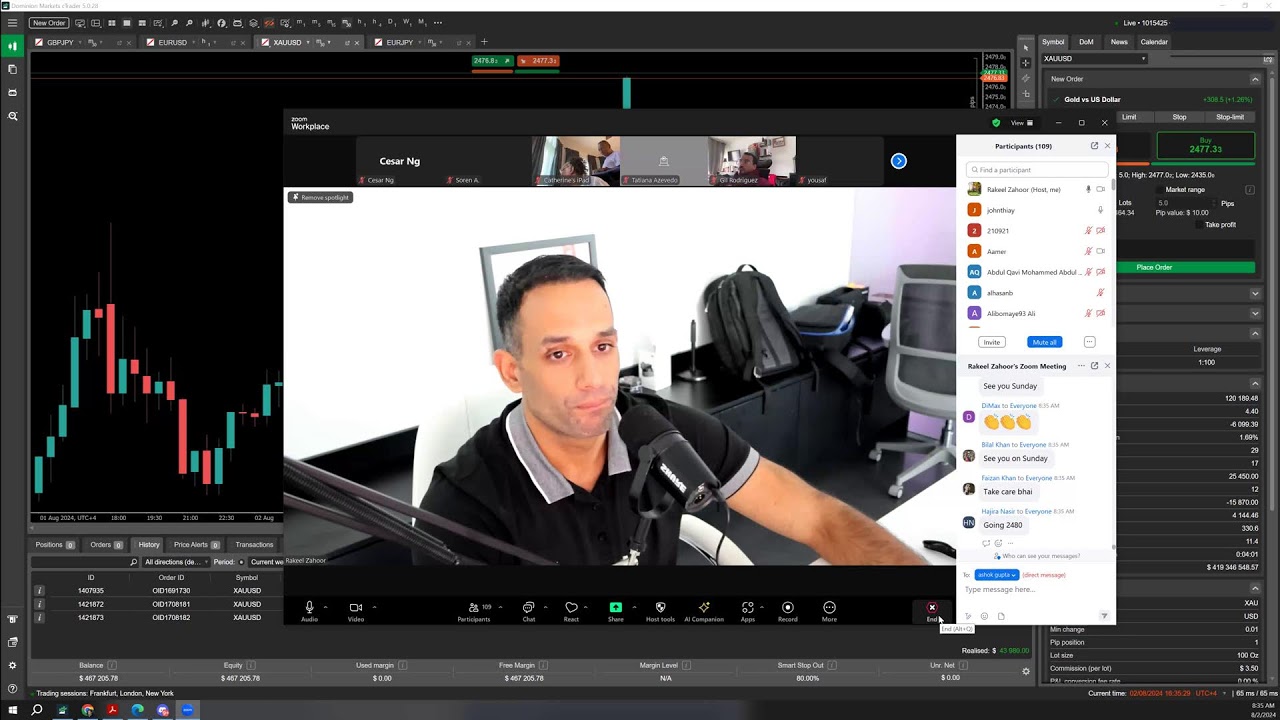Zoom in the chart with the toolbar magnifier
The image size is (1280, 720).
pyautogui.click(x=174, y=22)
